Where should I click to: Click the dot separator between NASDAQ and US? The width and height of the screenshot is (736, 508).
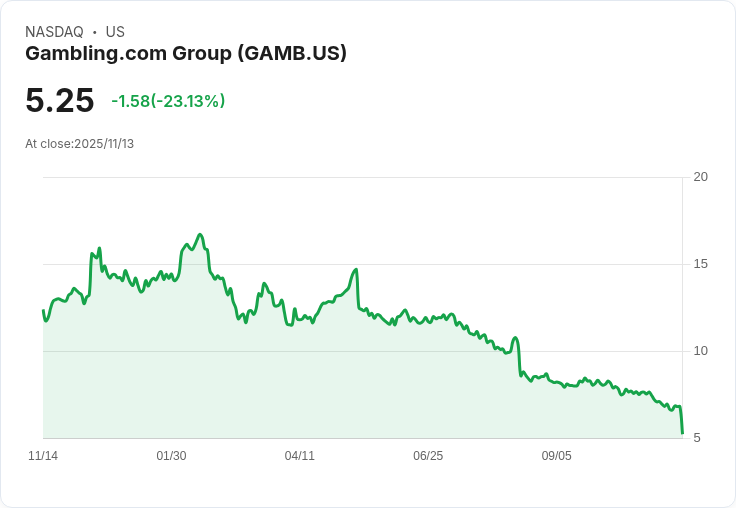pyautogui.click(x=94, y=32)
